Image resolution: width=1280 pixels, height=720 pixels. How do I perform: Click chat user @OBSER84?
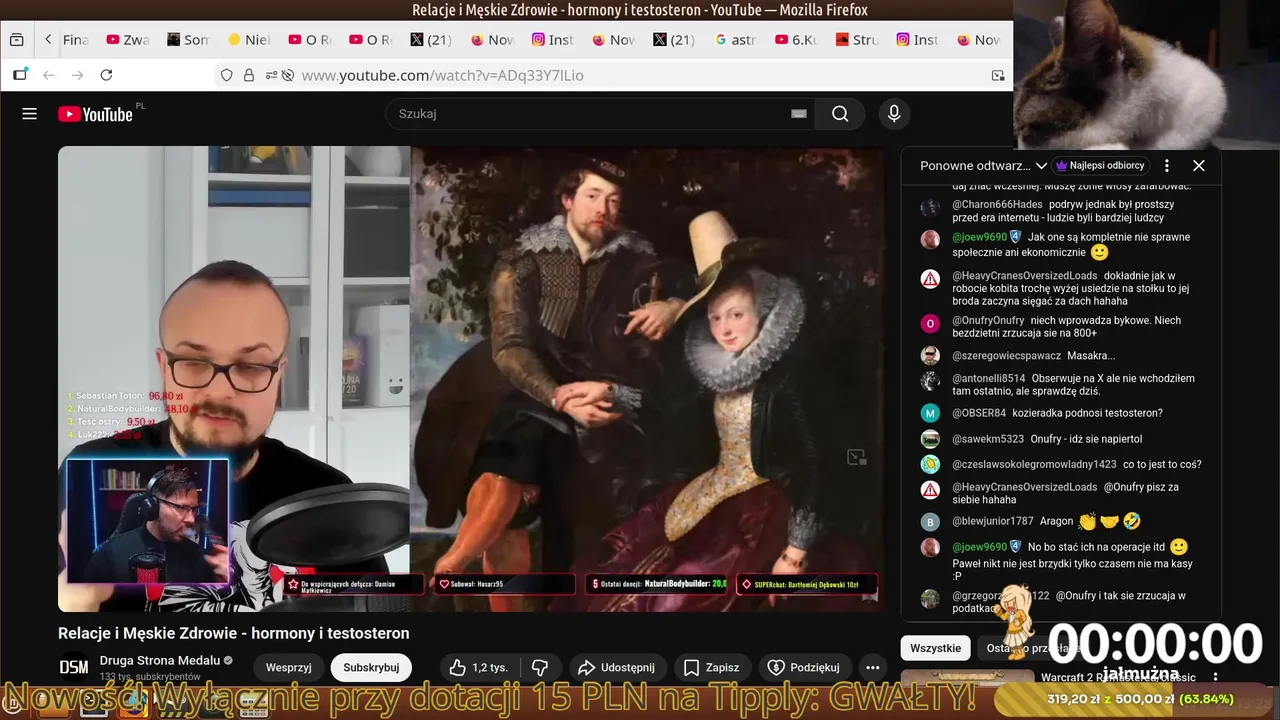(979, 413)
